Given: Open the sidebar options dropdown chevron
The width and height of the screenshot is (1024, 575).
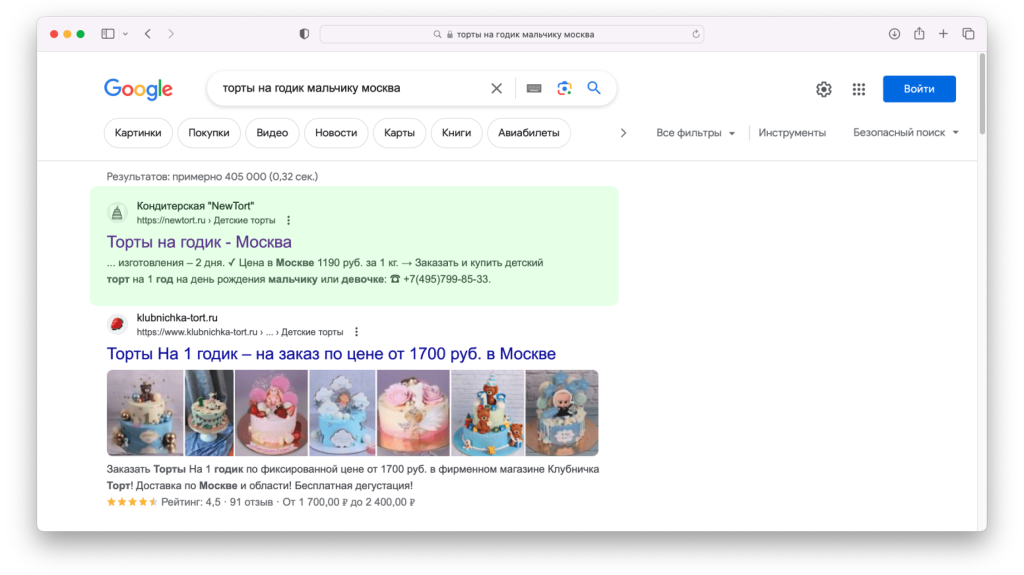Looking at the screenshot, I should pyautogui.click(x=125, y=34).
